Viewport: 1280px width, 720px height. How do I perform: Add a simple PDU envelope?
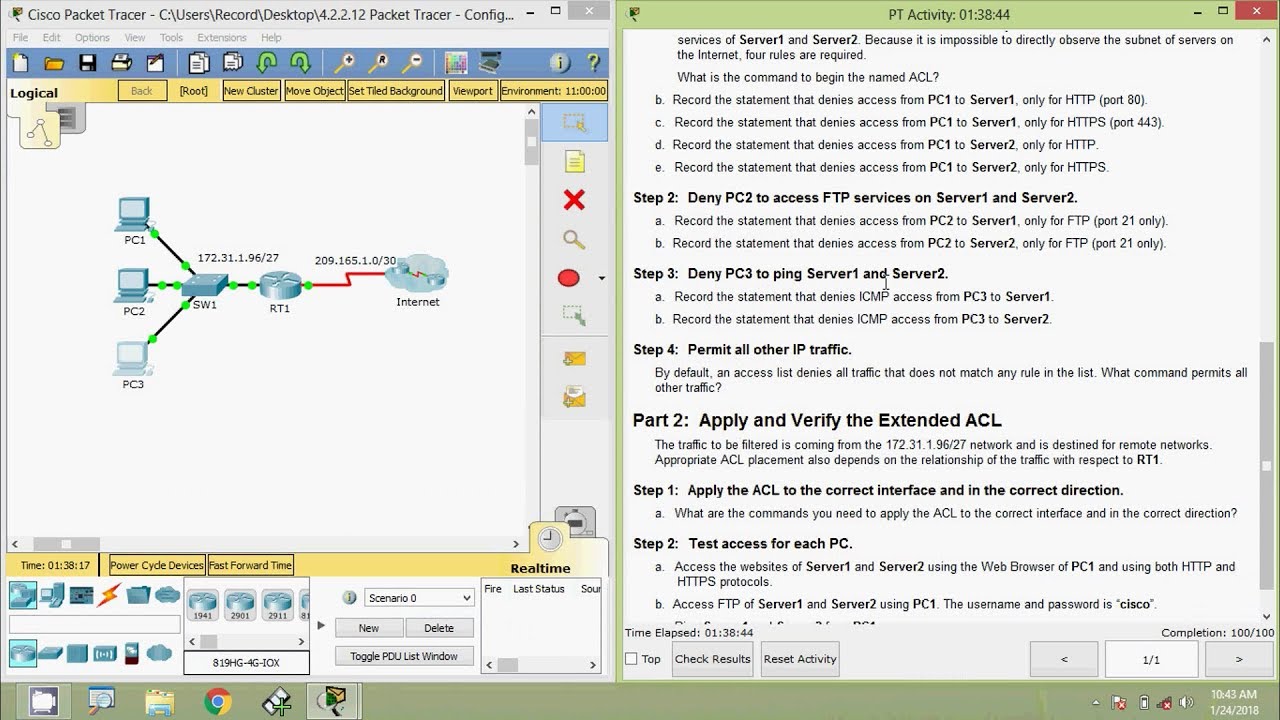click(x=574, y=358)
